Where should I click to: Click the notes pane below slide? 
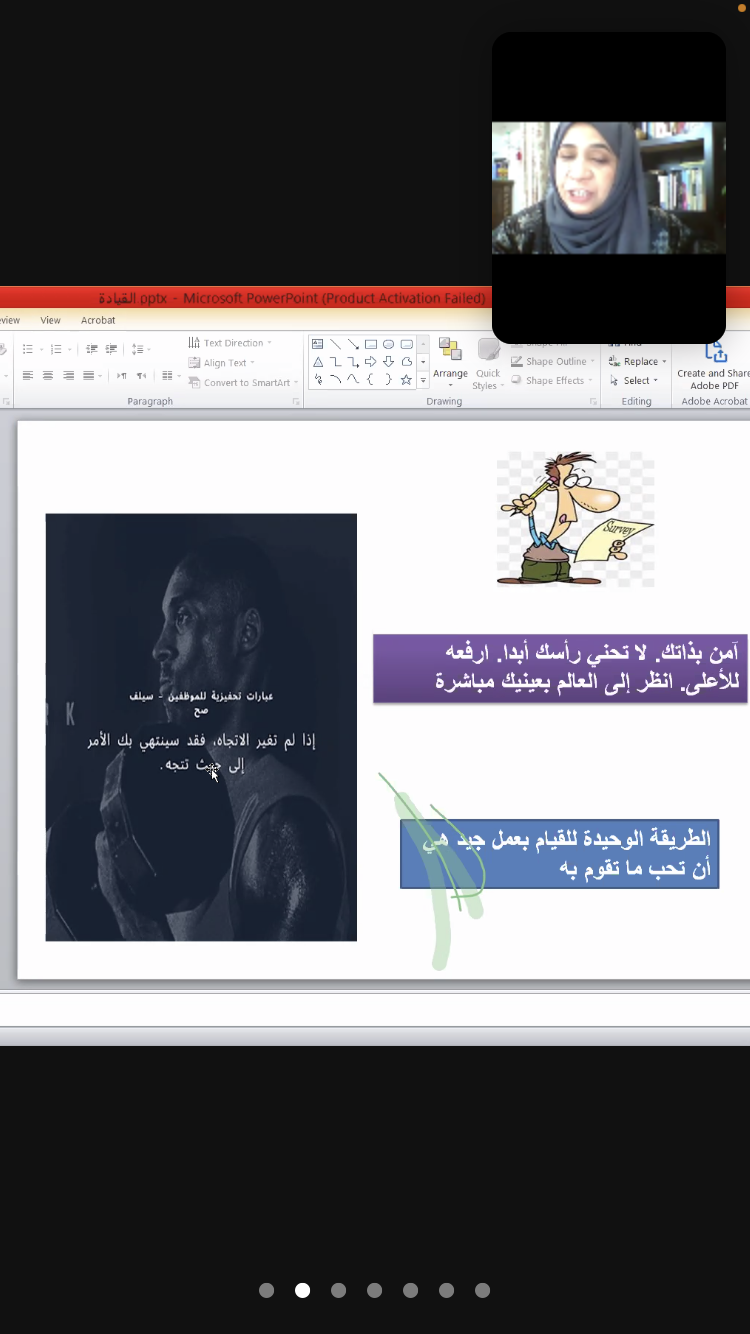(x=375, y=1010)
